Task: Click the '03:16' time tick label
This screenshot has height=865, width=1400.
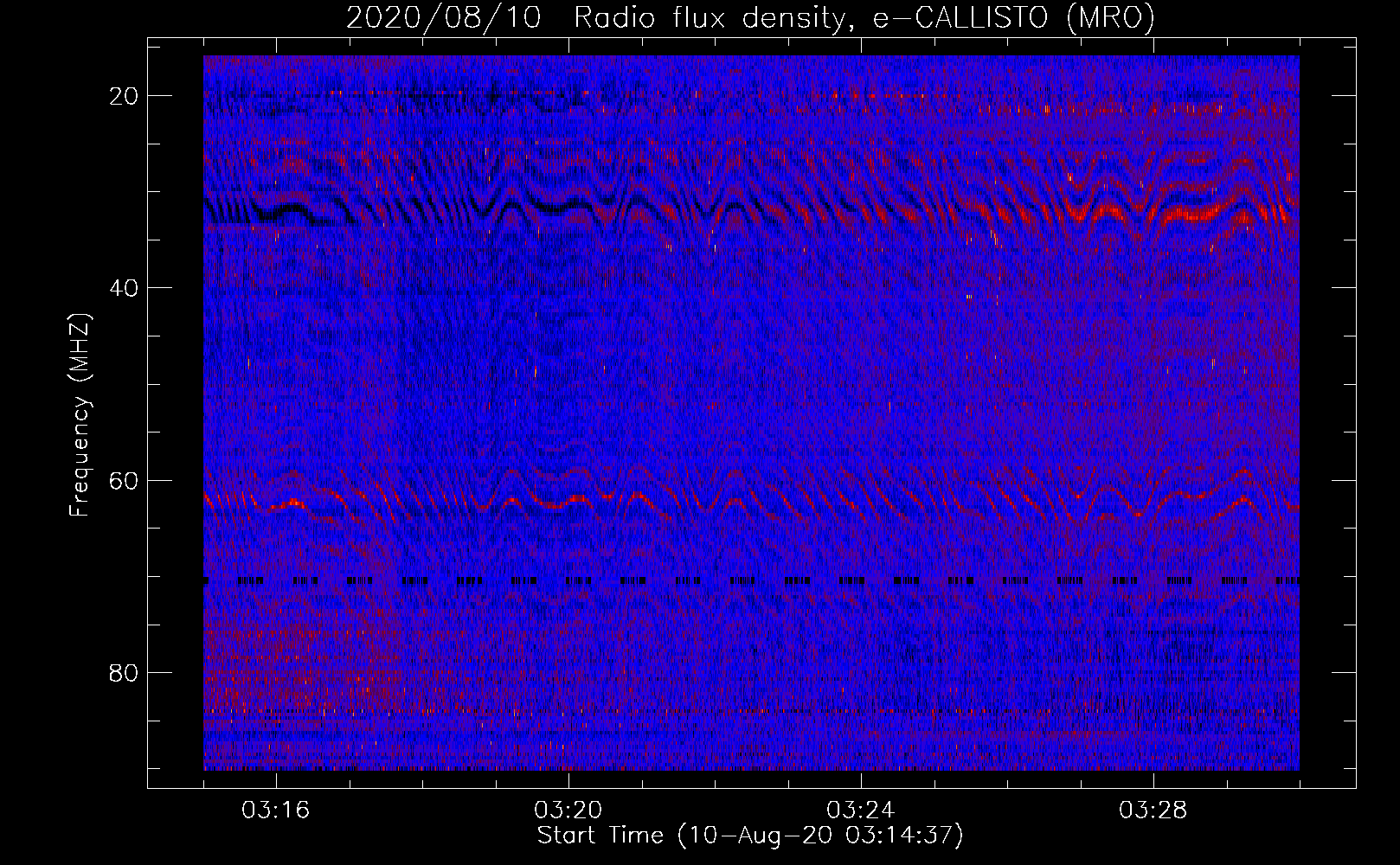Action: coord(276,811)
